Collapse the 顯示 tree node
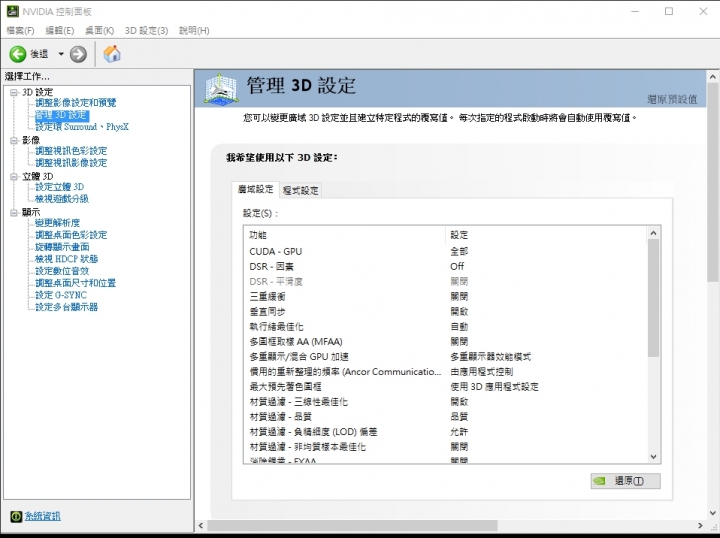Screen dimensions: 720x538 [x=14, y=212]
